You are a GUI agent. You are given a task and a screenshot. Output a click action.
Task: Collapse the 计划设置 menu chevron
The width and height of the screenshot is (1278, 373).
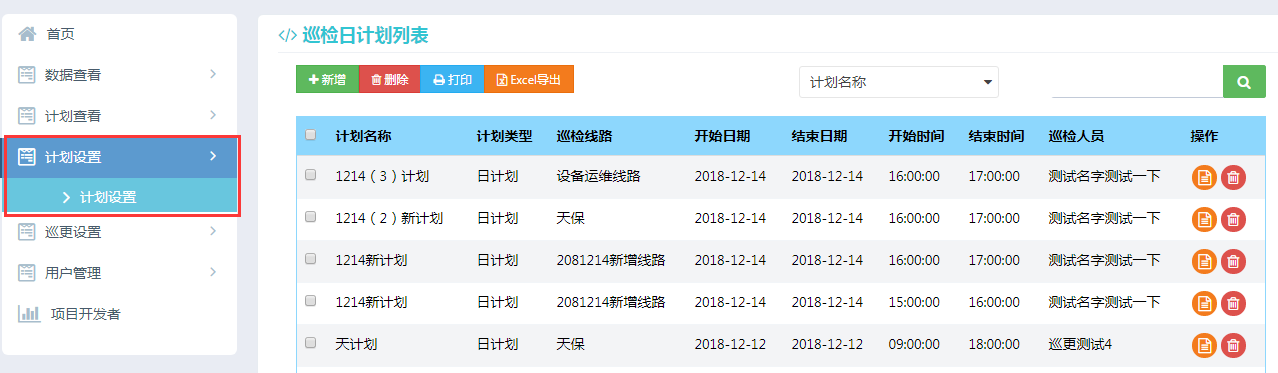pos(213,156)
